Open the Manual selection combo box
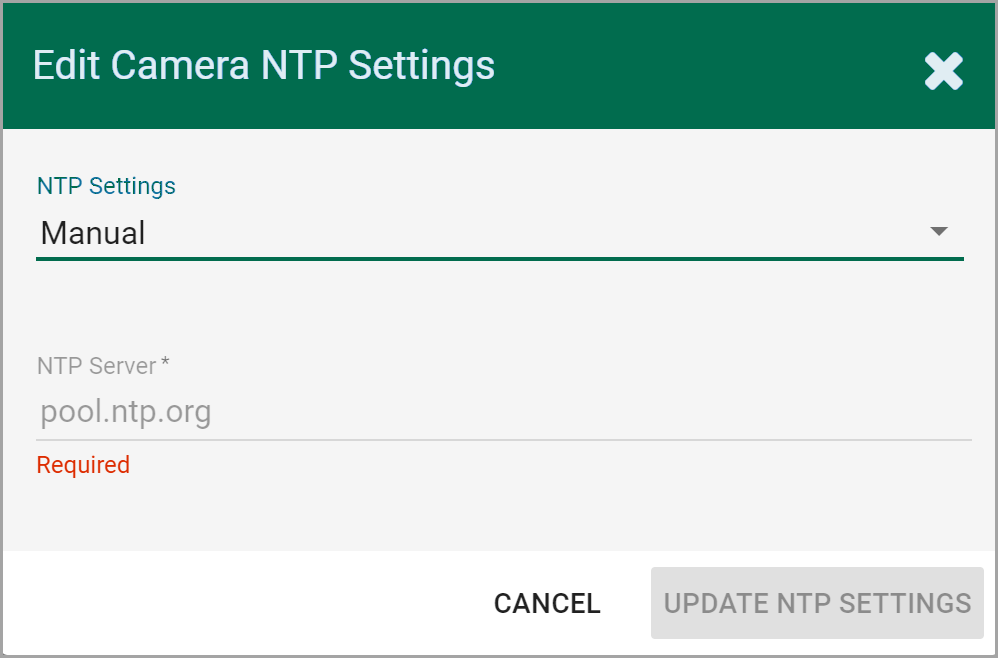Image resolution: width=998 pixels, height=658 pixels. (x=498, y=233)
